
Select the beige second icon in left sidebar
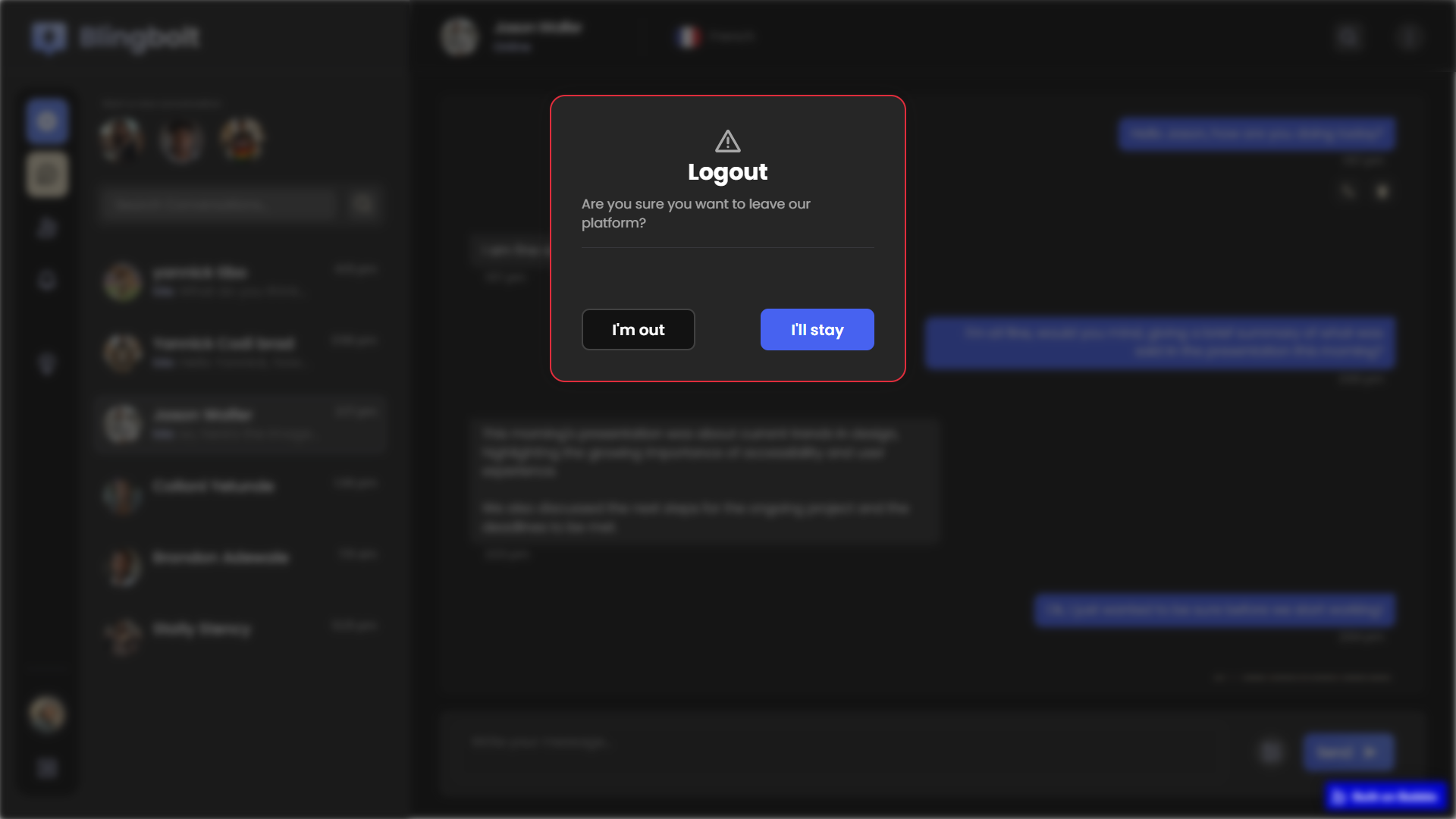pos(47,174)
